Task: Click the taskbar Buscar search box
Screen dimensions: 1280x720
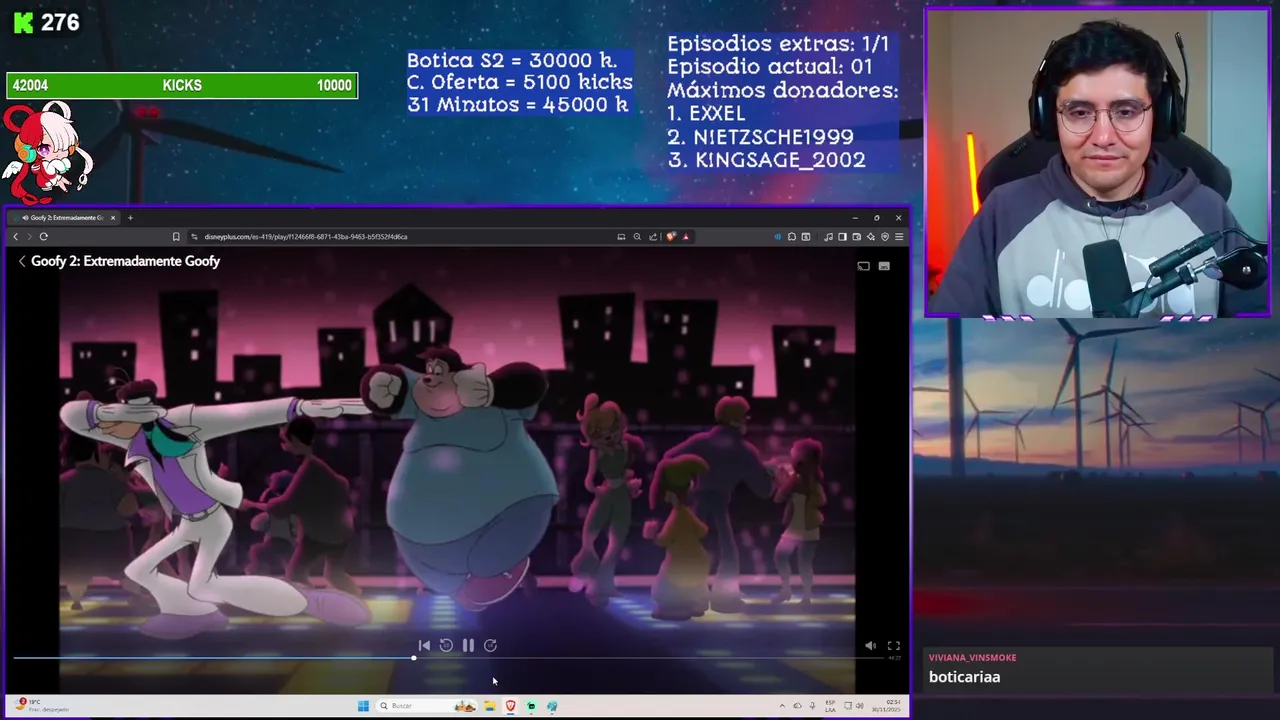Action: (x=427, y=706)
